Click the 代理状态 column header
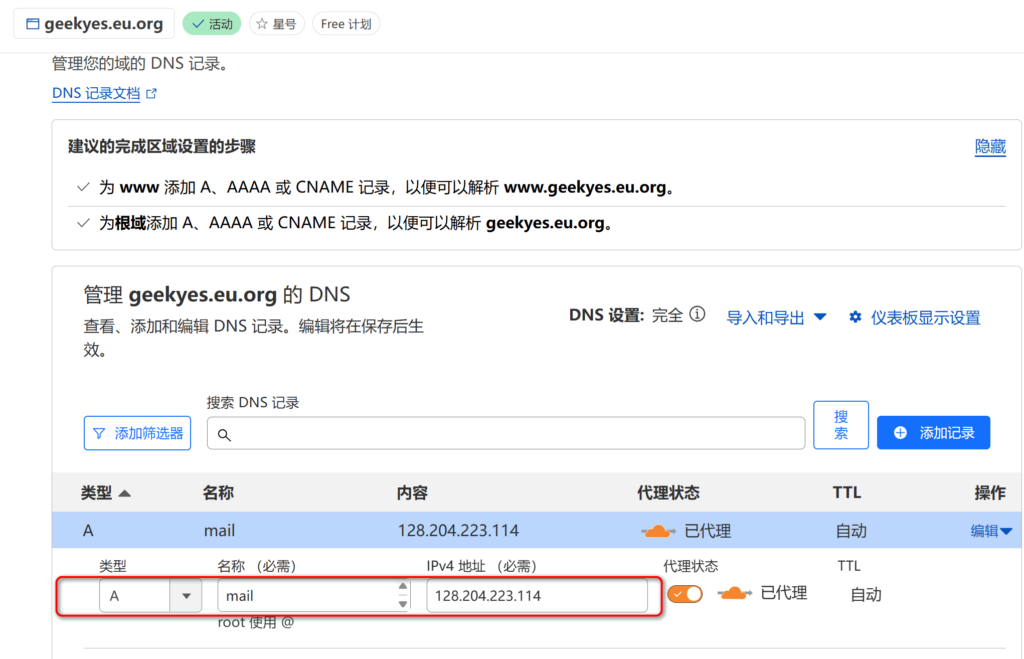Screen dimensions: 1024x659 (x=668, y=493)
